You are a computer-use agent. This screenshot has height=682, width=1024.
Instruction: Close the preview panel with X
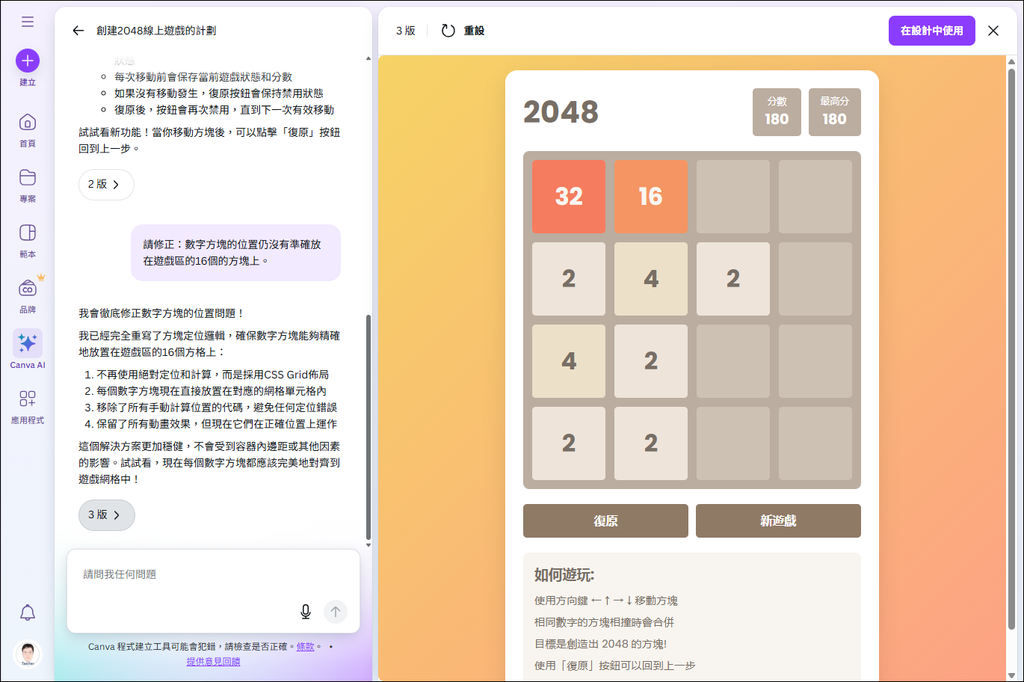993,31
